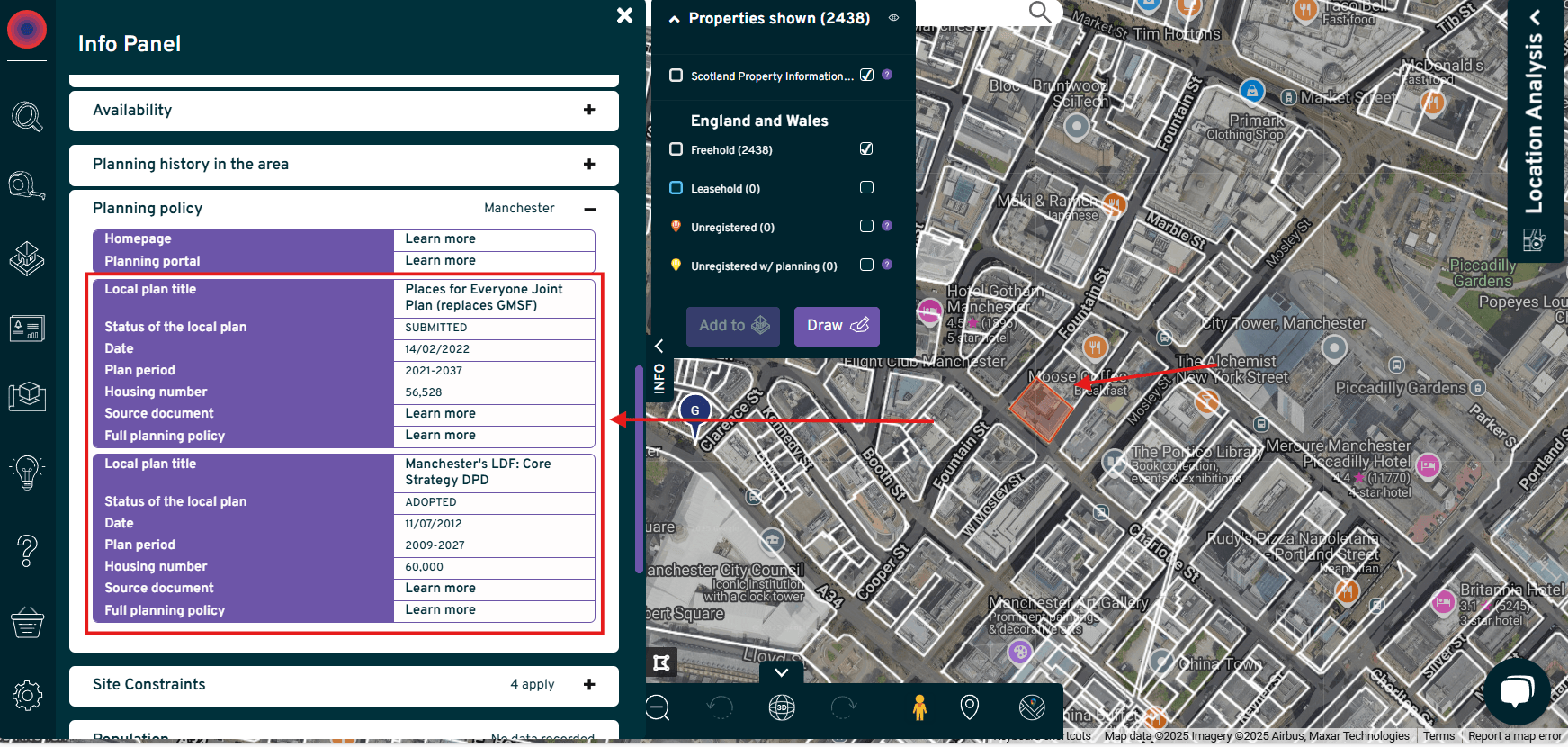Expand the Location Analysis panel chevron
1568x747 pixels.
(1536, 17)
